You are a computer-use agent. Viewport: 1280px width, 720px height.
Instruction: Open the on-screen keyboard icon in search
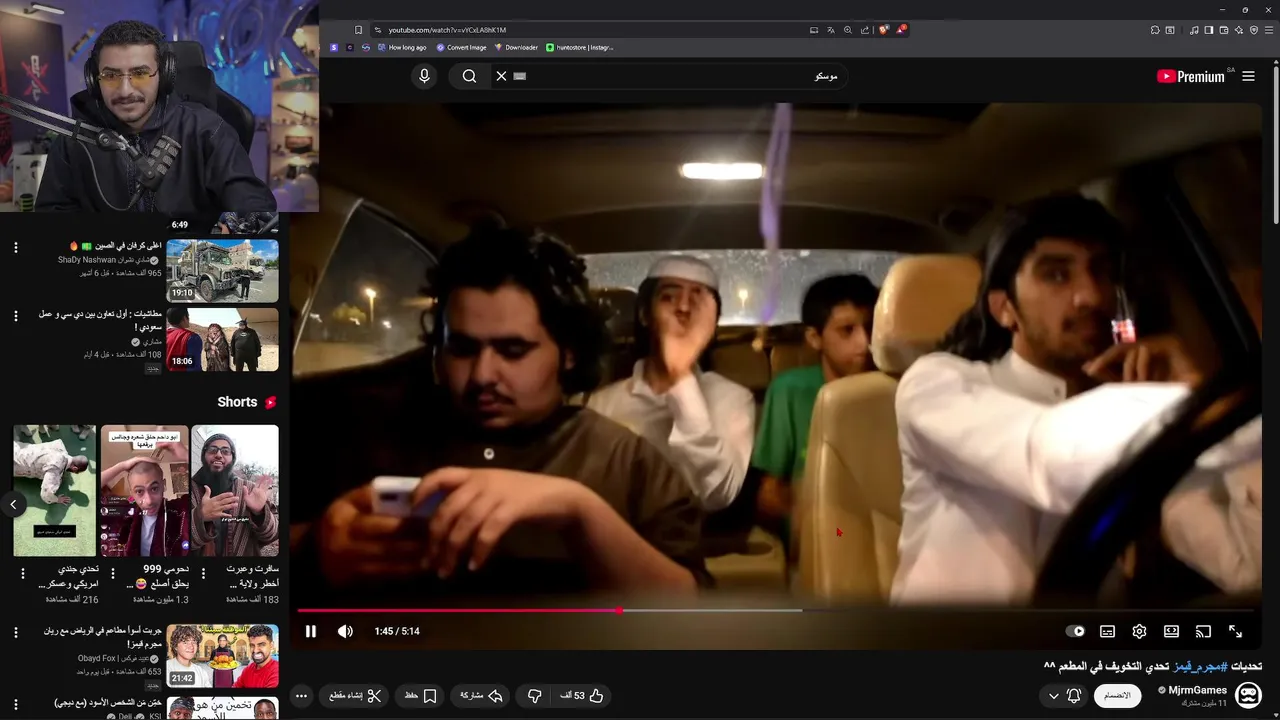tap(520, 76)
